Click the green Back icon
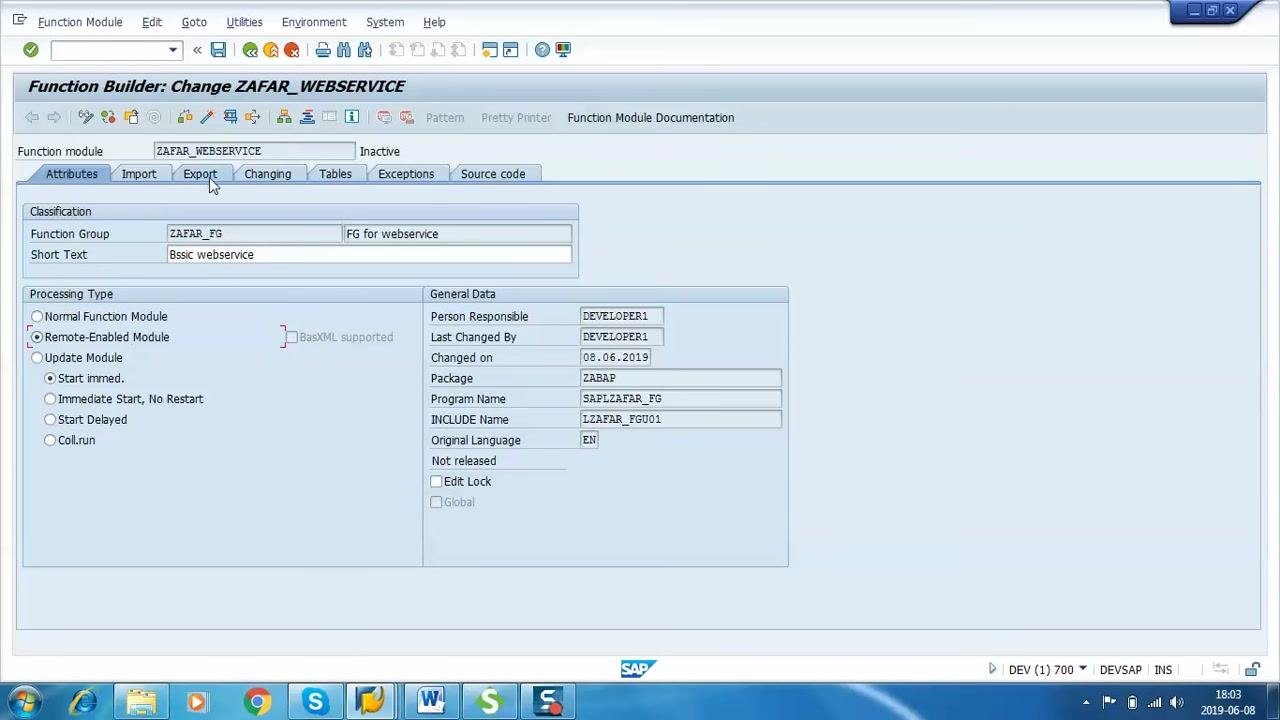This screenshot has width=1280, height=720. click(x=250, y=50)
